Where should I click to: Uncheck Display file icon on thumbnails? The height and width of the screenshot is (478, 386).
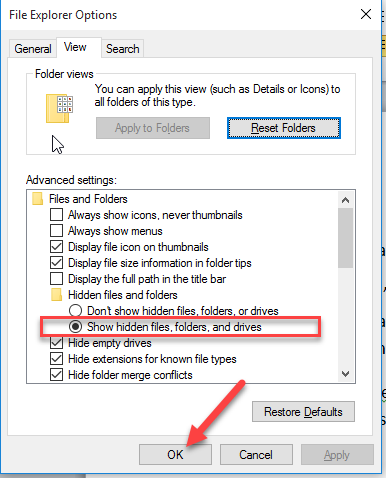click(x=56, y=247)
